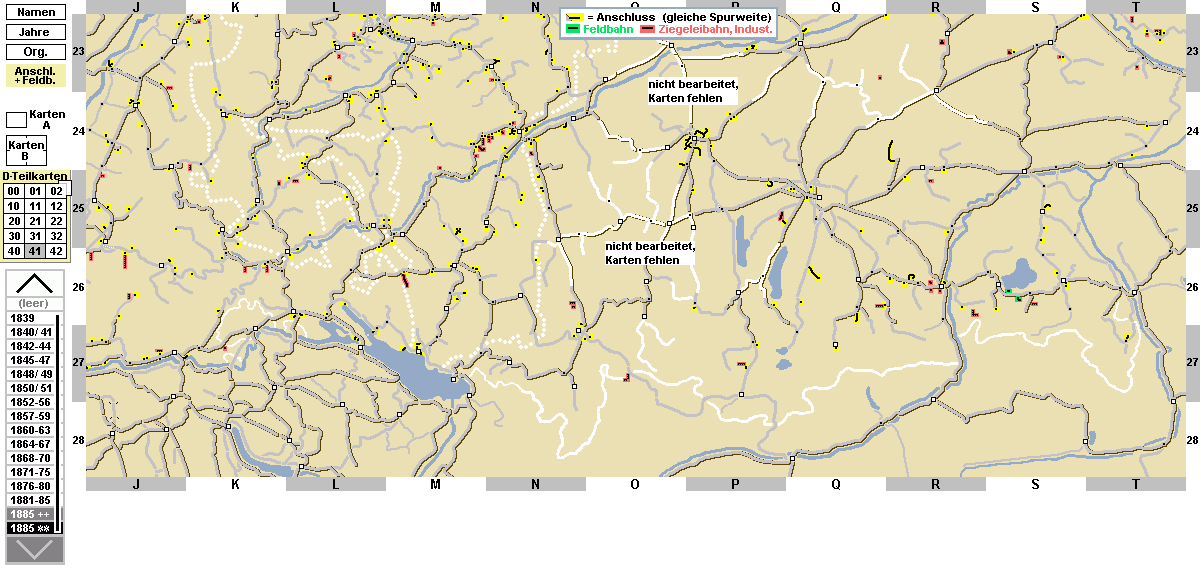Switch to sub-map 32
The height and width of the screenshot is (570, 1200).
(56, 236)
